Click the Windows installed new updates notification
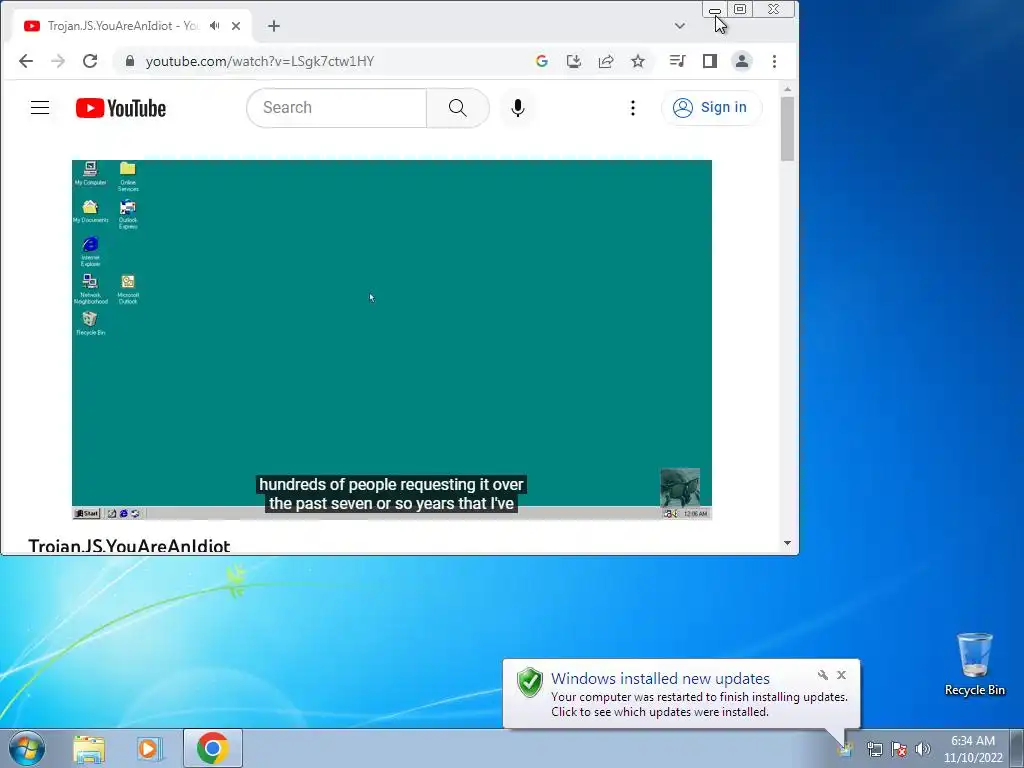 pyautogui.click(x=681, y=694)
